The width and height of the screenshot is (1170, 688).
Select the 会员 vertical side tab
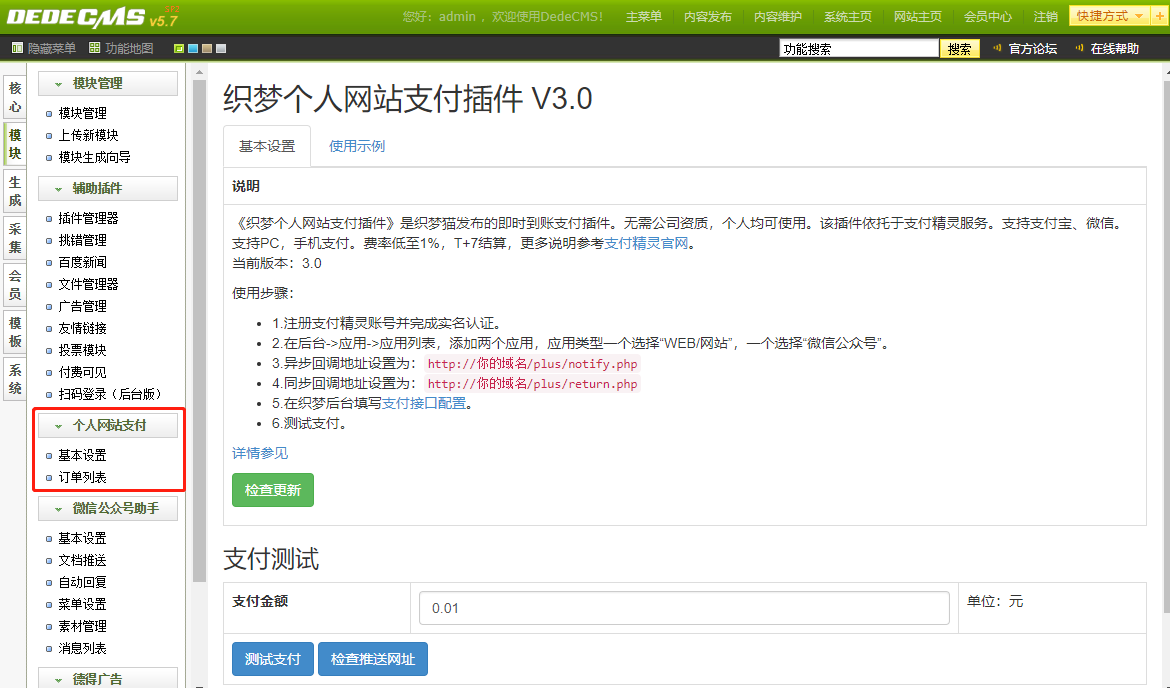coord(15,285)
